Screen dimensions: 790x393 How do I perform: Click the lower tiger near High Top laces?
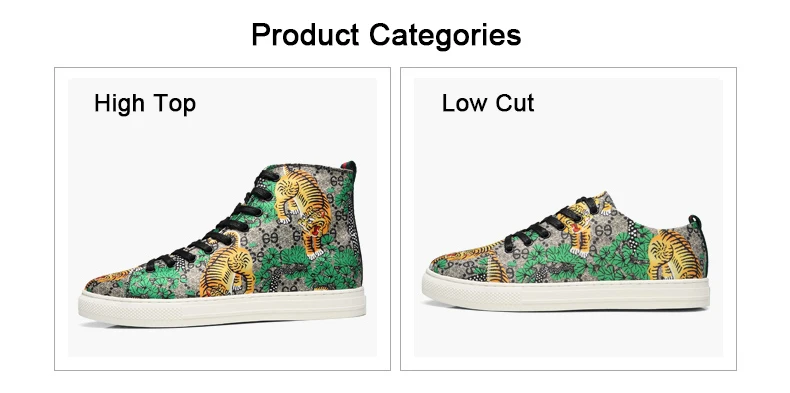[x=228, y=264]
